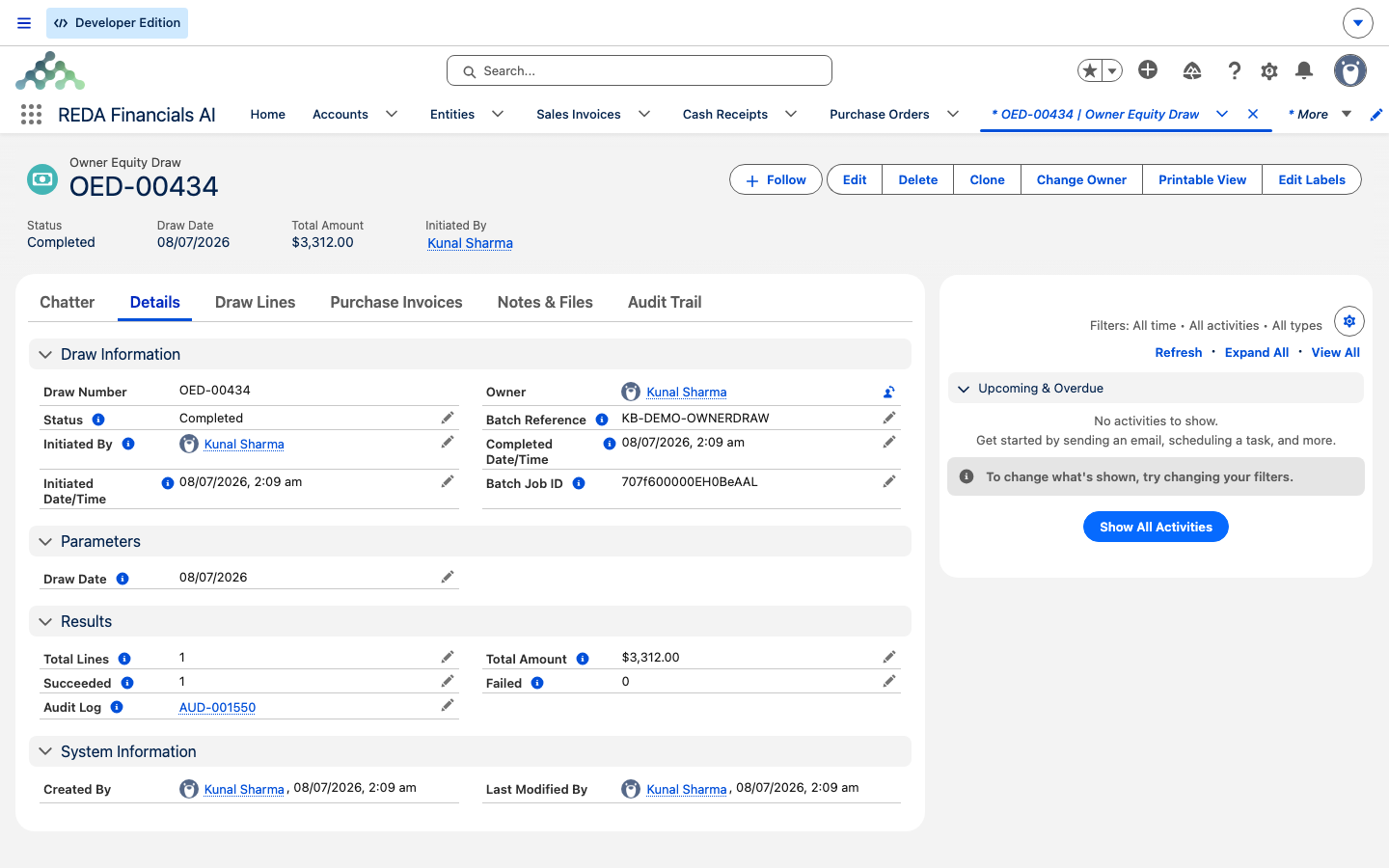The width and height of the screenshot is (1389, 868).
Task: Click the Follow button
Action: tap(776, 179)
